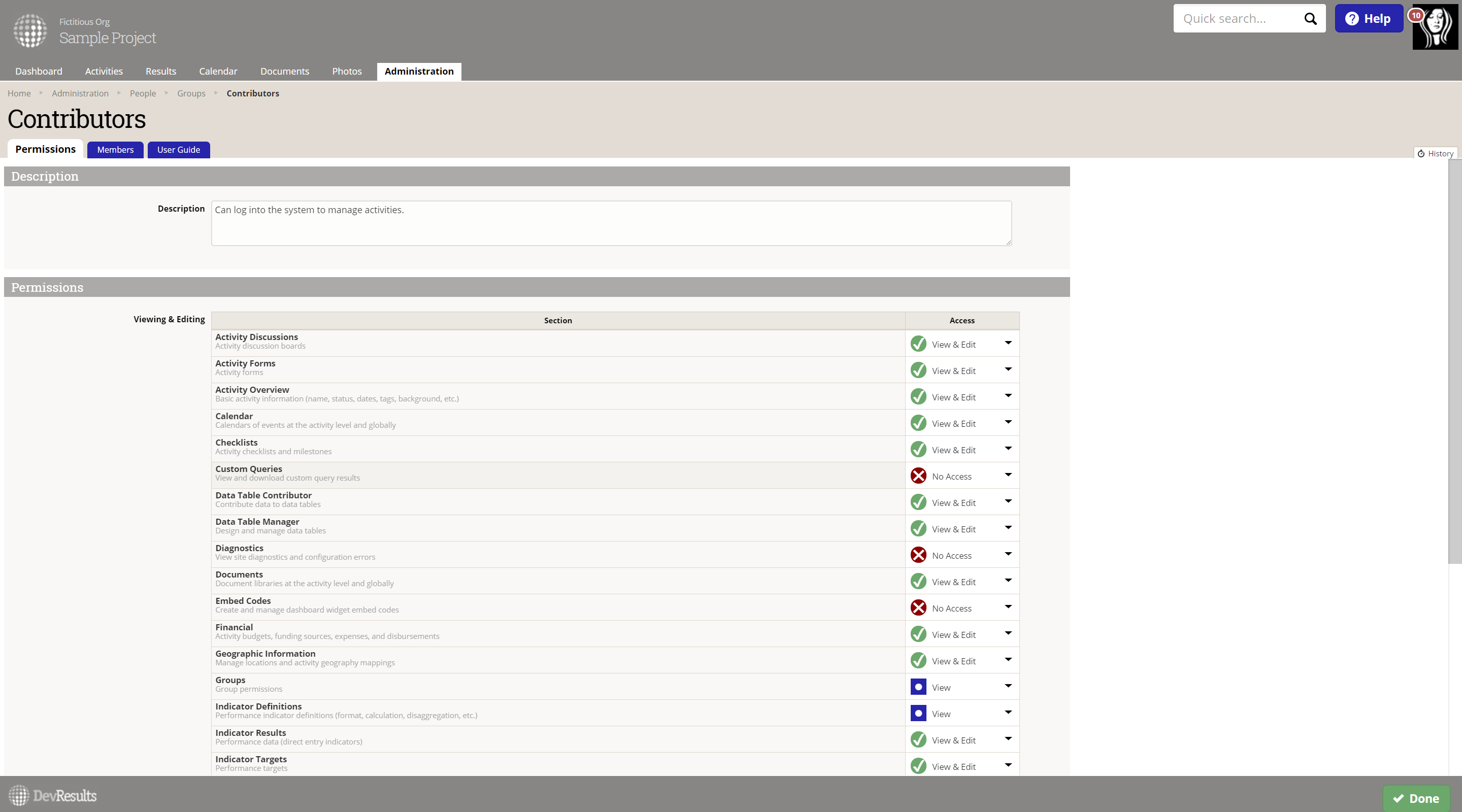Click the DevResults footer logo
Viewport: 1462px width, 812px height.
tap(52, 796)
